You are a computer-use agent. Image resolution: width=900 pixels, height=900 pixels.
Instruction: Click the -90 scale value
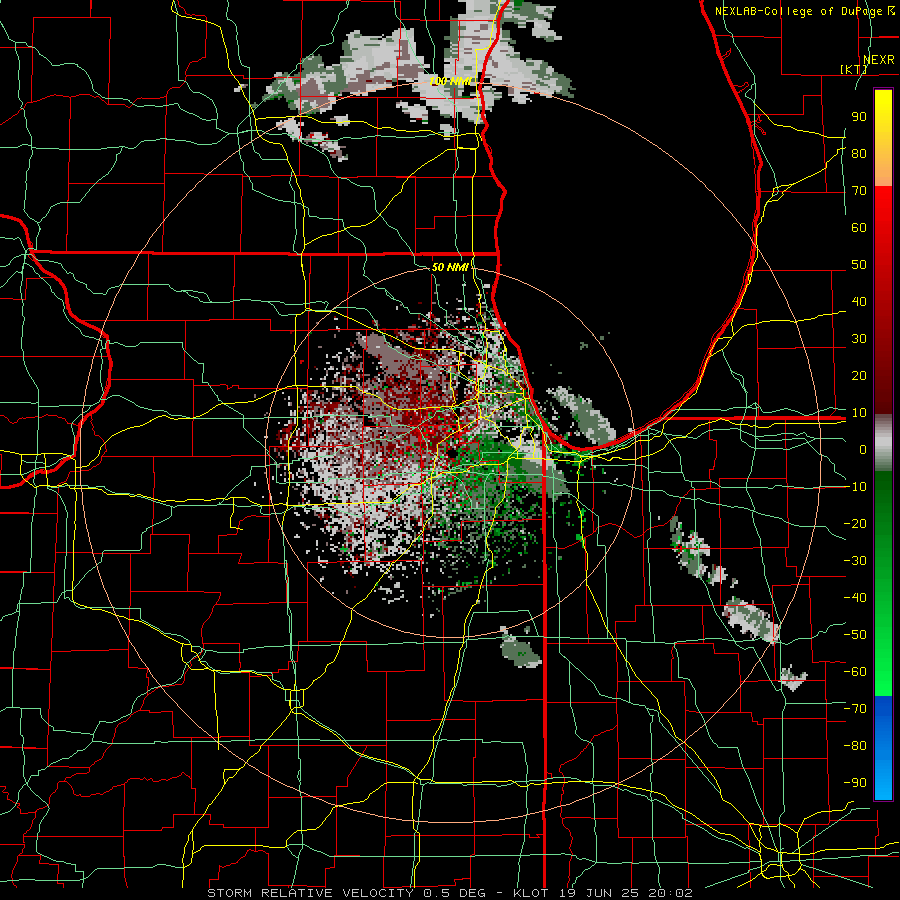(855, 782)
